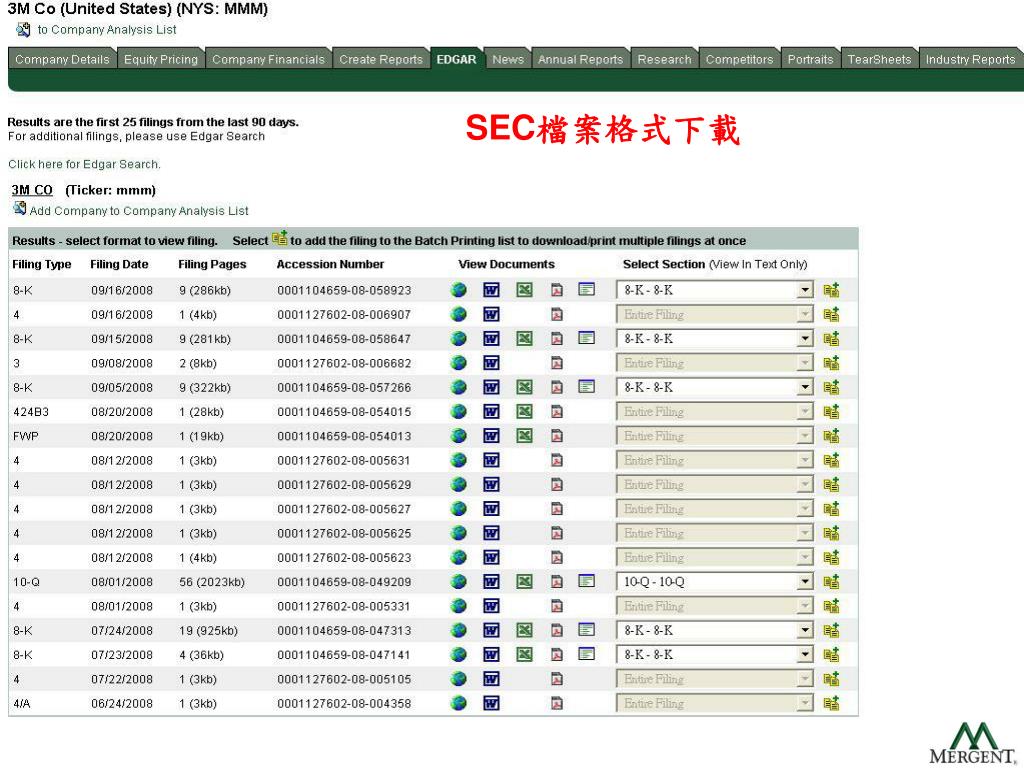The image size is (1024, 768).
Task: Click Entire Filing dropdown for 4/A row
Action: coord(715,703)
